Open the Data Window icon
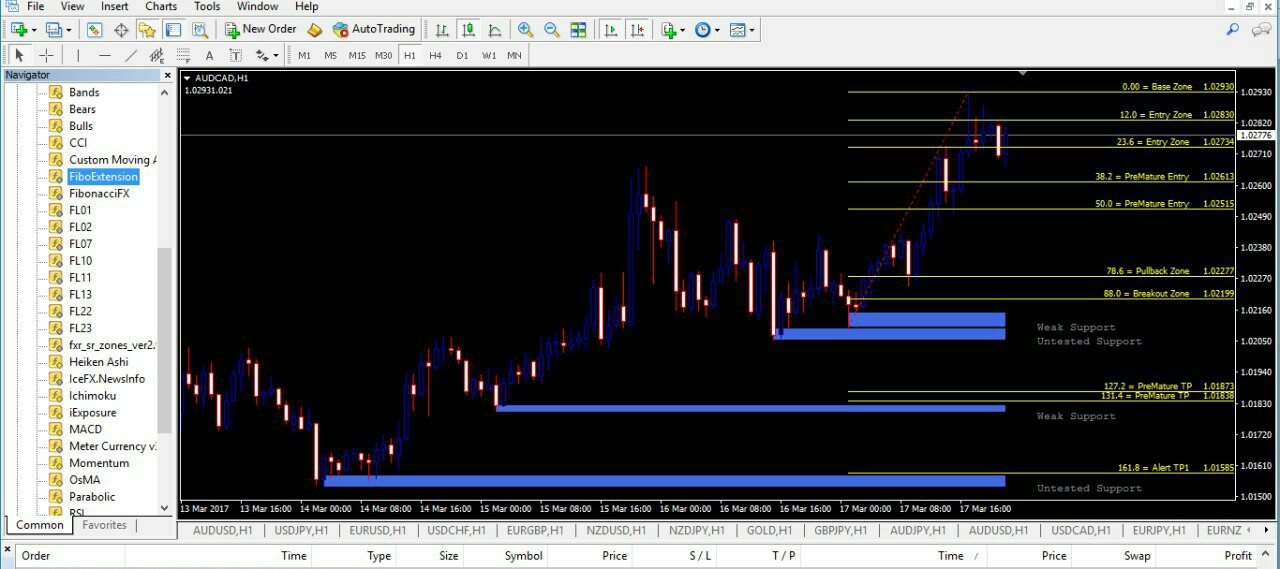 coord(121,30)
